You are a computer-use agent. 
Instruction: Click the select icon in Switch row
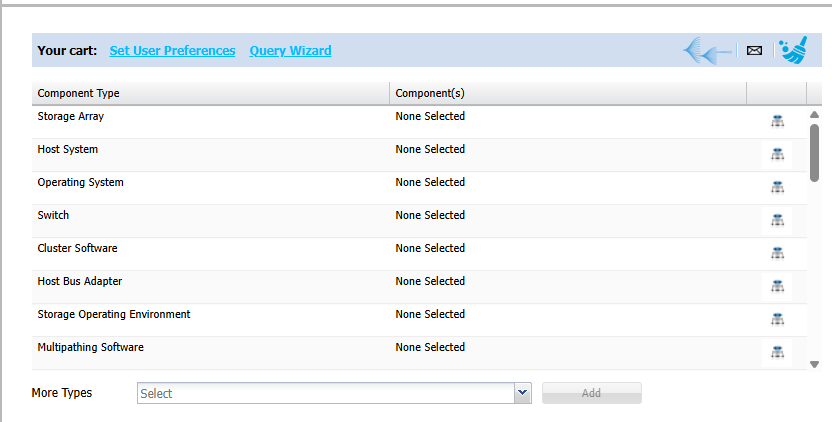777,220
